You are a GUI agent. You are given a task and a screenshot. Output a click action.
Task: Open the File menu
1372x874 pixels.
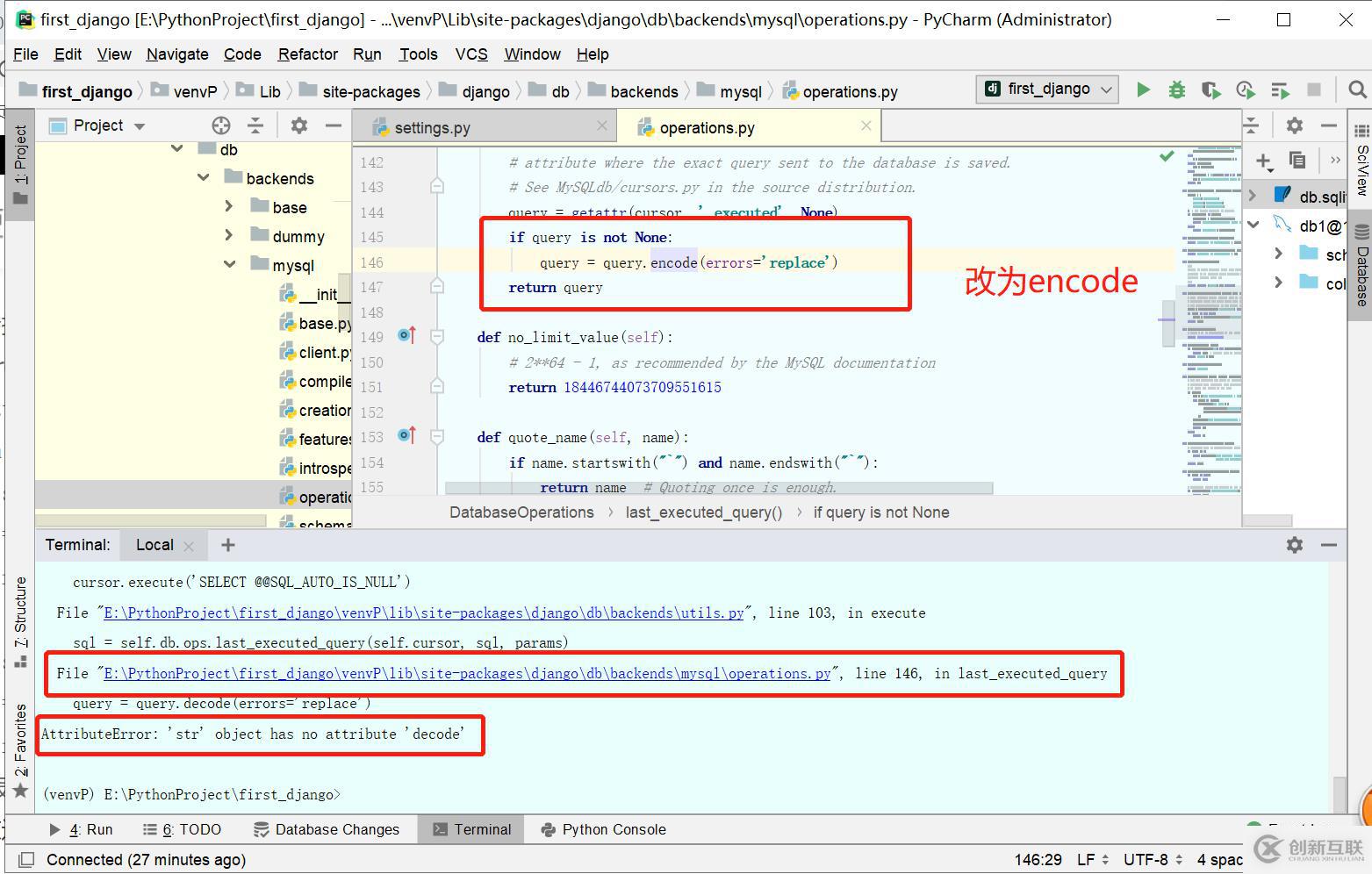[25, 54]
